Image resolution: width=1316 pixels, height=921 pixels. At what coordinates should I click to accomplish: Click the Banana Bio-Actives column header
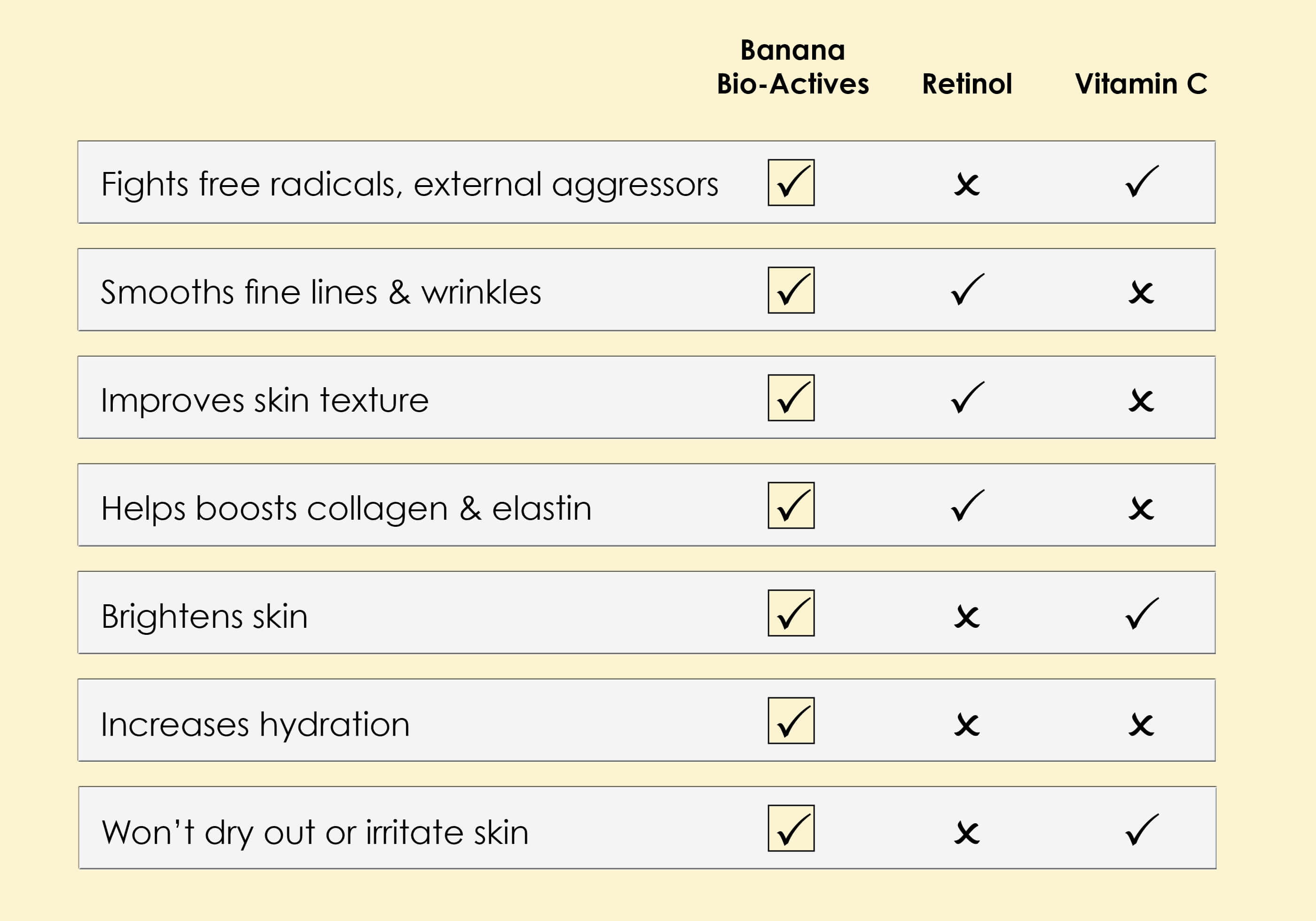pos(793,67)
